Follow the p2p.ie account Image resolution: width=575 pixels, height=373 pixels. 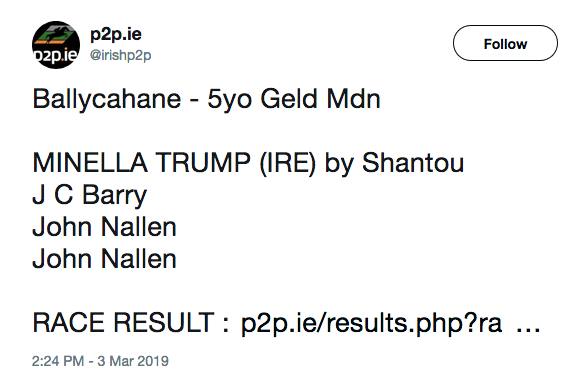505,43
